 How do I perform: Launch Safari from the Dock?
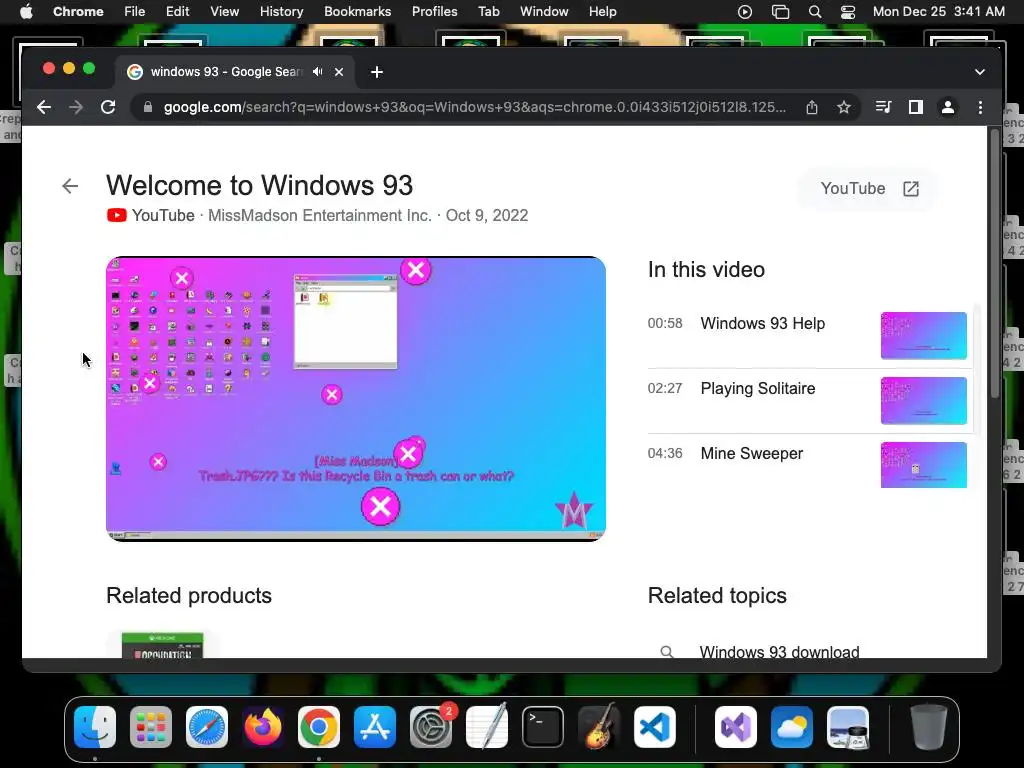(x=207, y=727)
